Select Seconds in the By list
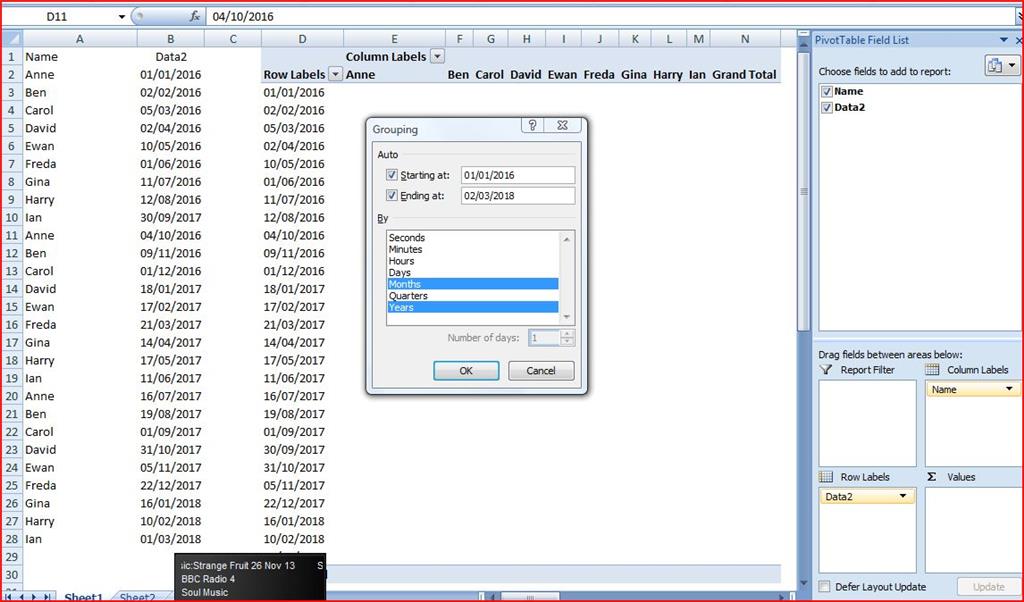The height and width of the screenshot is (602, 1024). pos(473,238)
